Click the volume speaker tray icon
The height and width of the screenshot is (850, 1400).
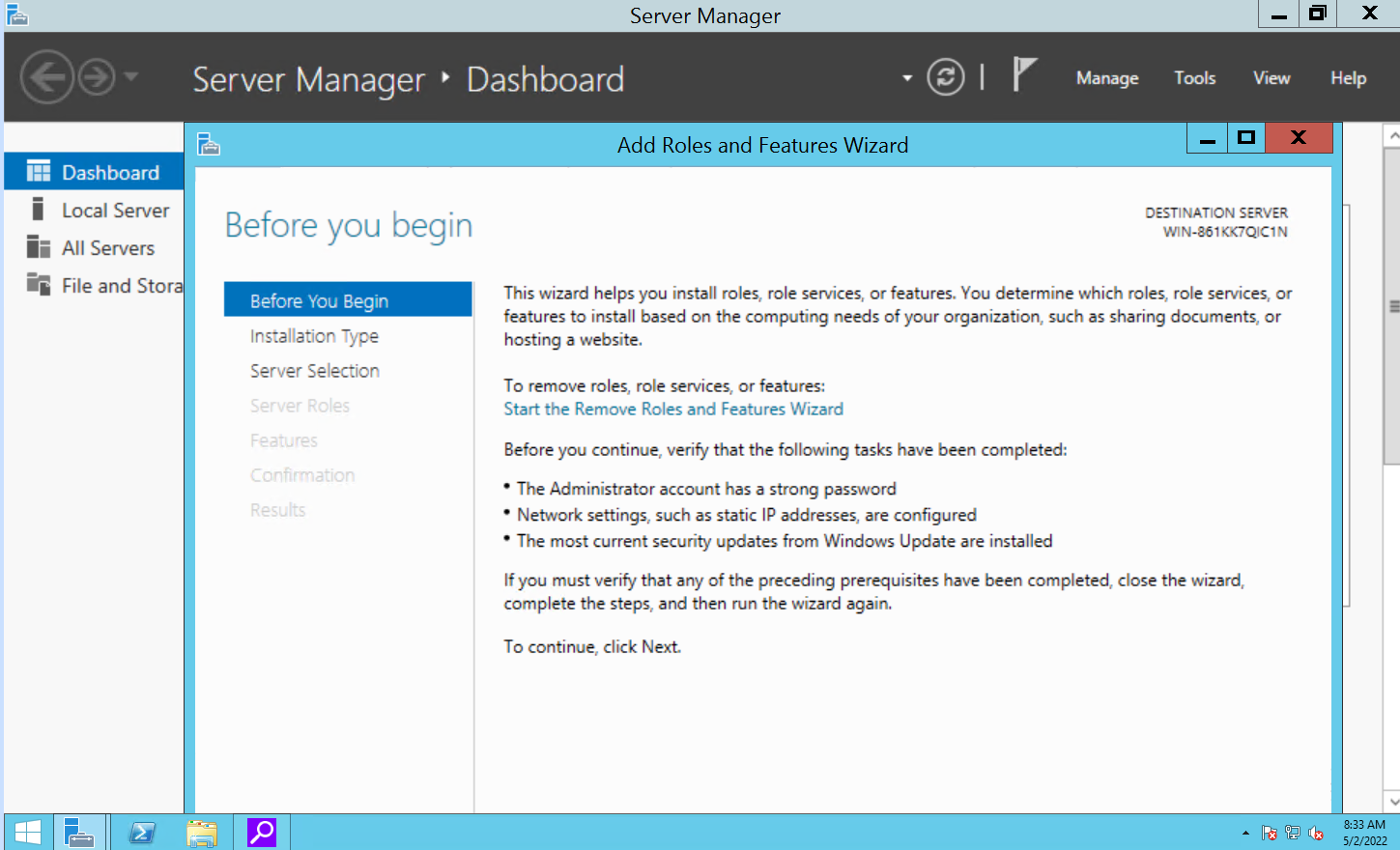point(1316,833)
